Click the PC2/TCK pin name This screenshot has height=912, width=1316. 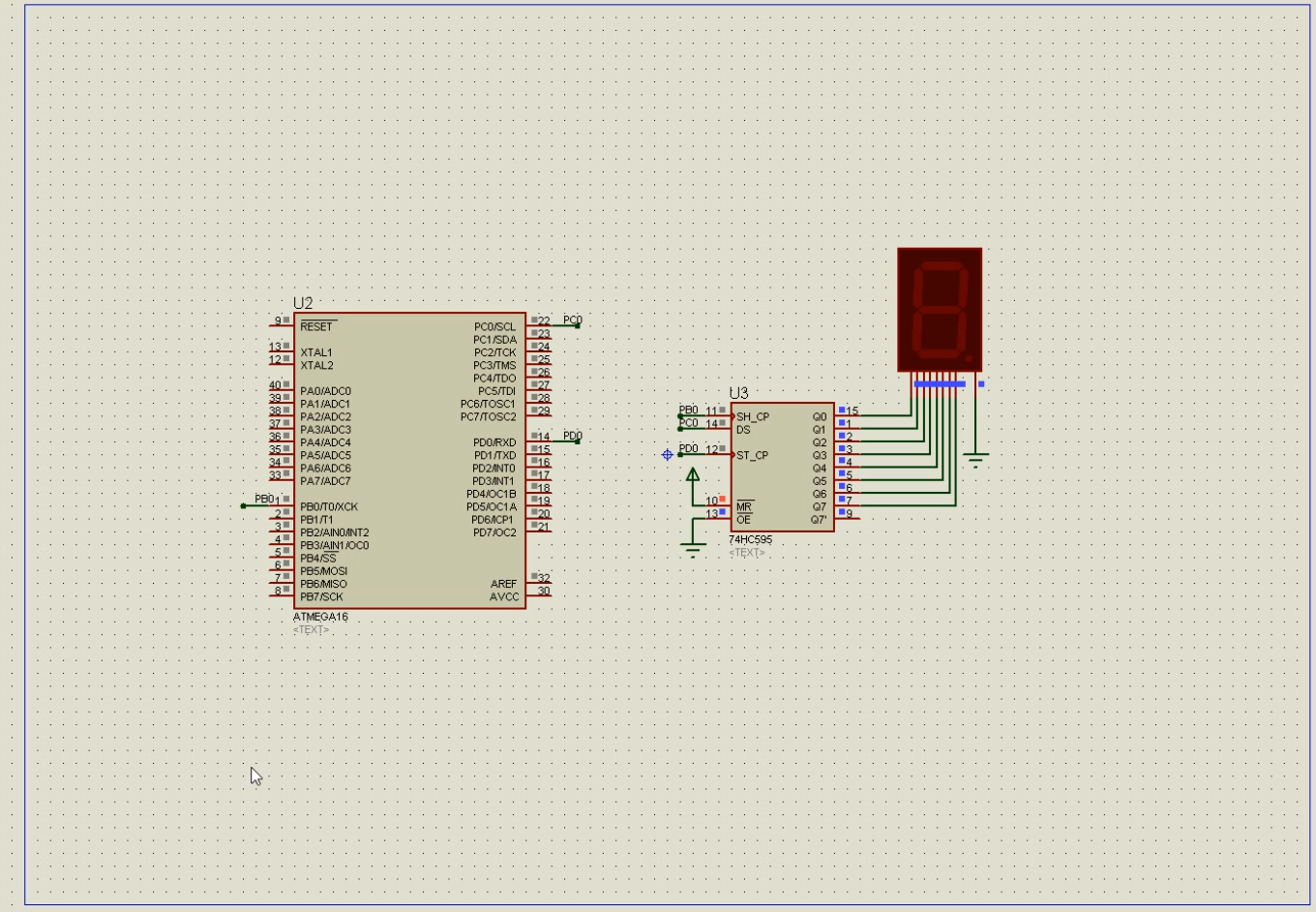click(x=494, y=352)
